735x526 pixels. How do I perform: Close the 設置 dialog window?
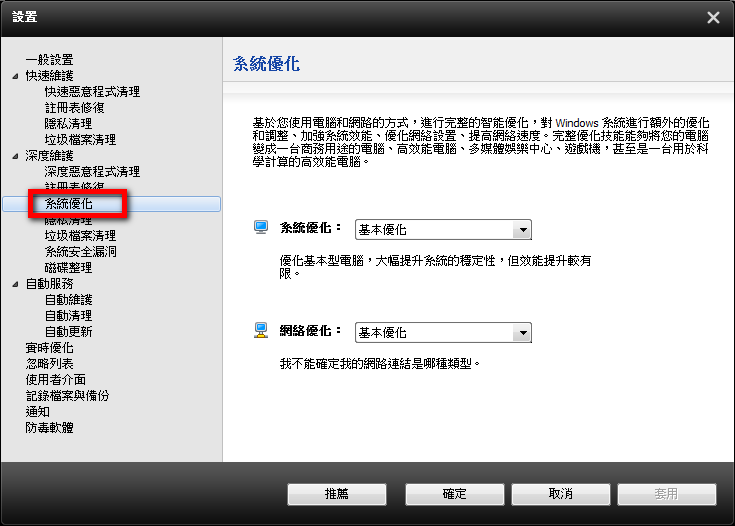pyautogui.click(x=712, y=18)
